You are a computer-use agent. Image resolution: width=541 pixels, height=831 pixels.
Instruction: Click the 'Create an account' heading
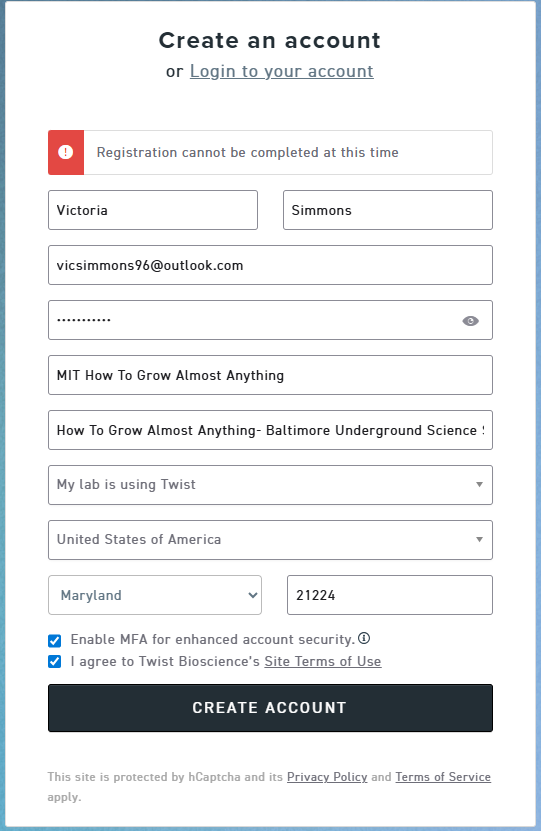click(270, 40)
